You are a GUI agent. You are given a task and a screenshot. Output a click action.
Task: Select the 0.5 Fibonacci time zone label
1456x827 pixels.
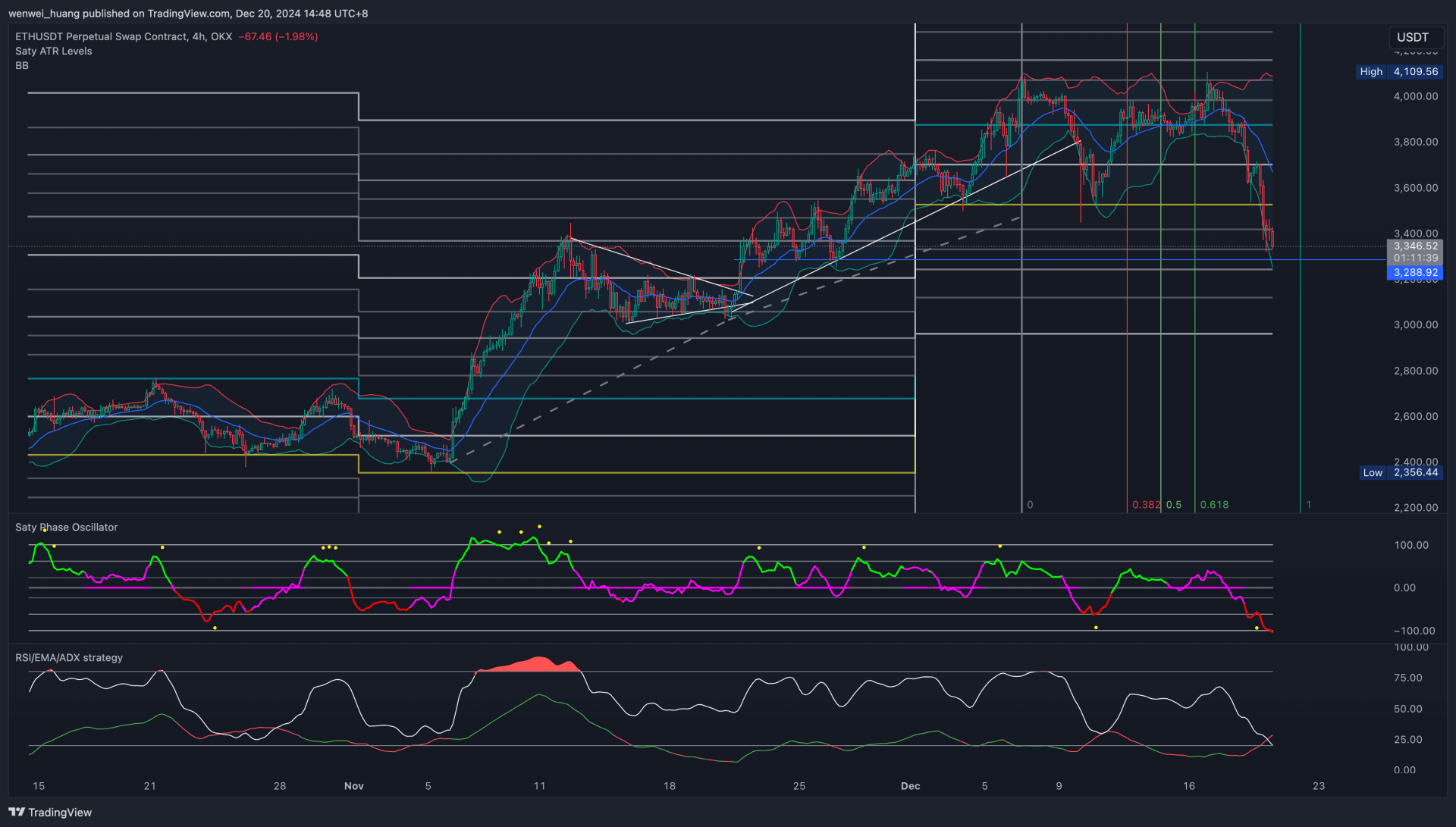click(x=1174, y=505)
